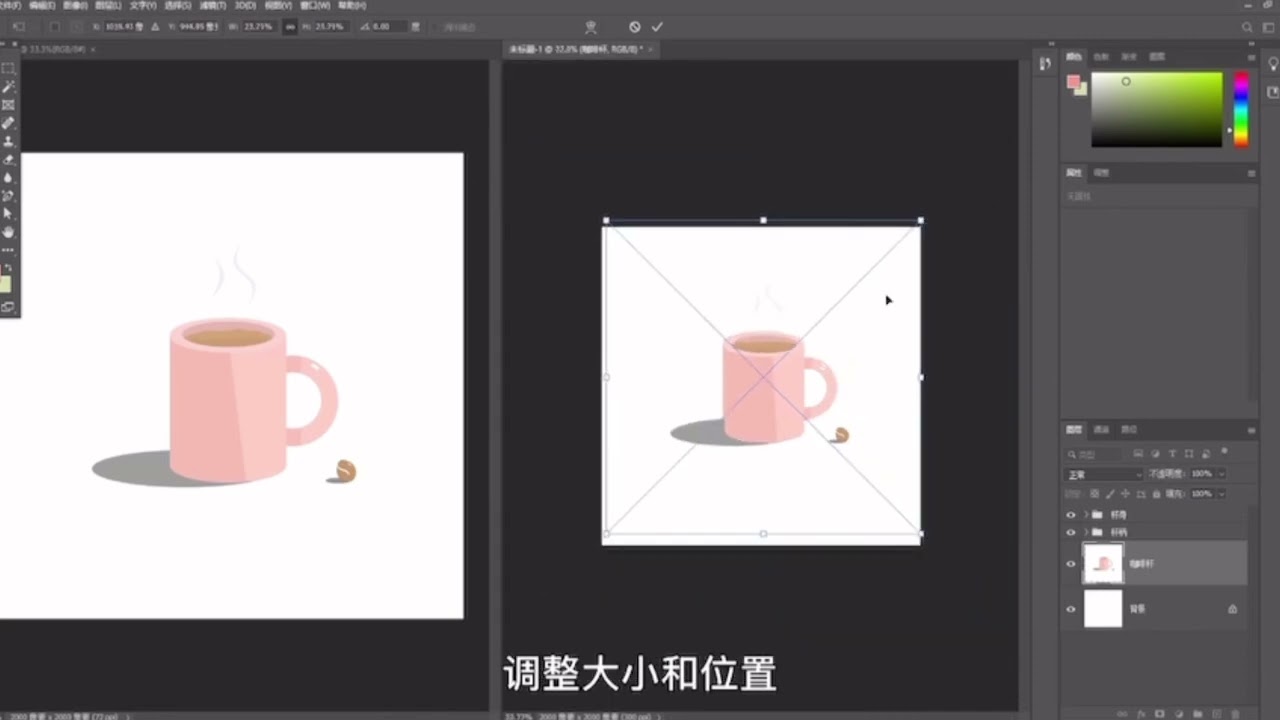Click the delete layer trash icon
This screenshot has width=1280, height=720.
1235,714
